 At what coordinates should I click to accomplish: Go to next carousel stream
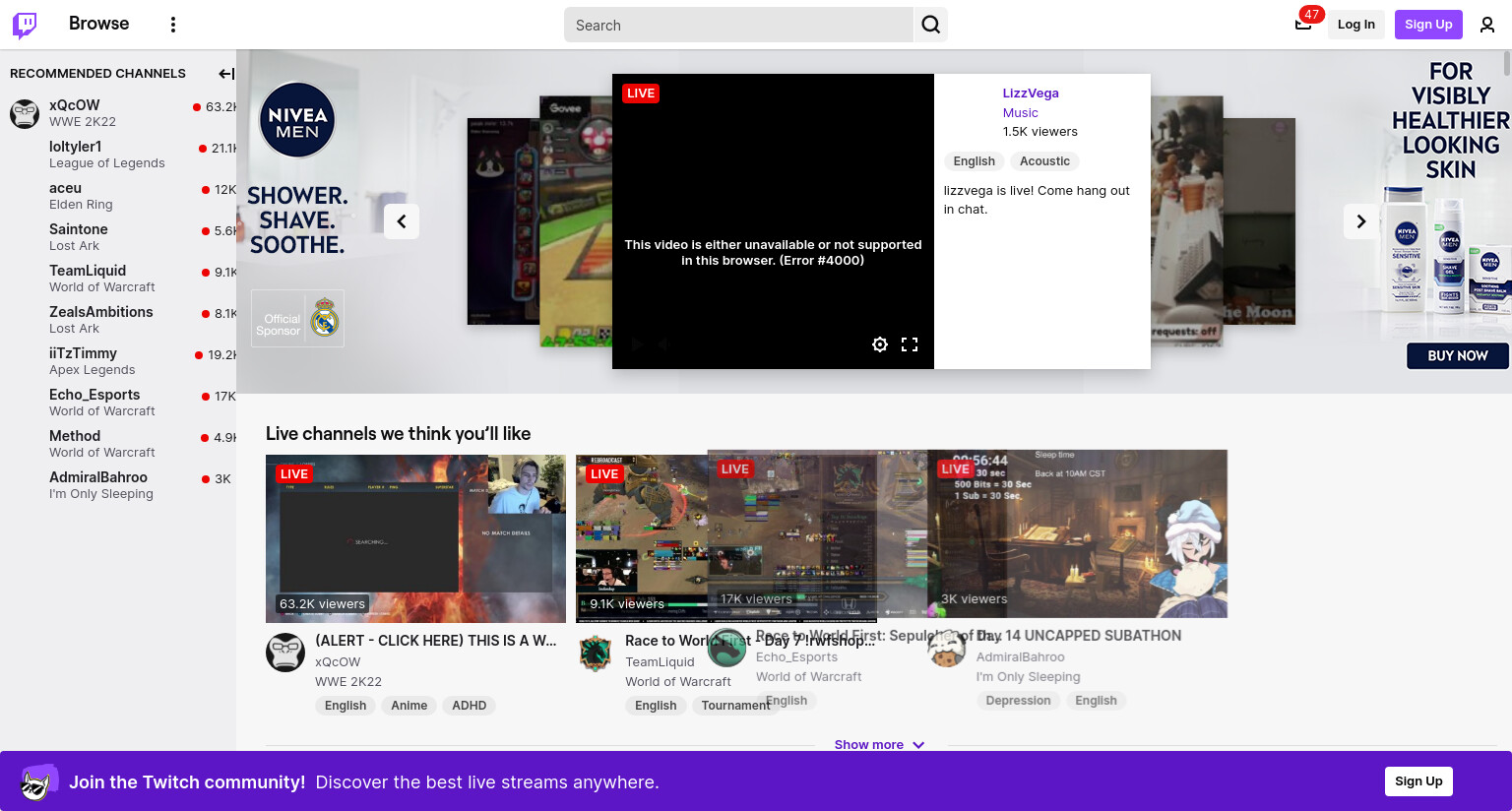[x=1361, y=221]
